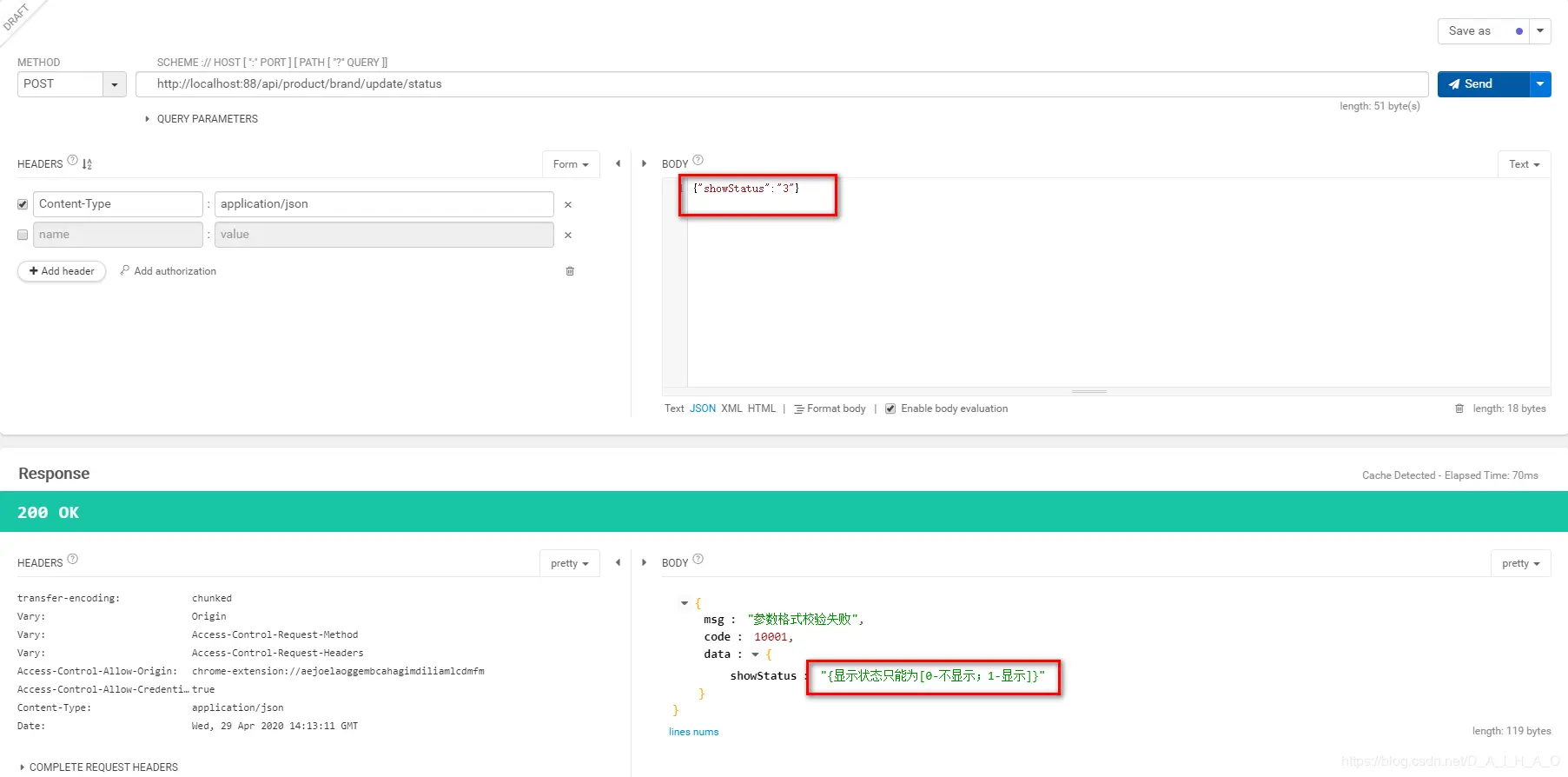Select the Date header value
The width and height of the screenshot is (1568, 777).
[x=275, y=726]
